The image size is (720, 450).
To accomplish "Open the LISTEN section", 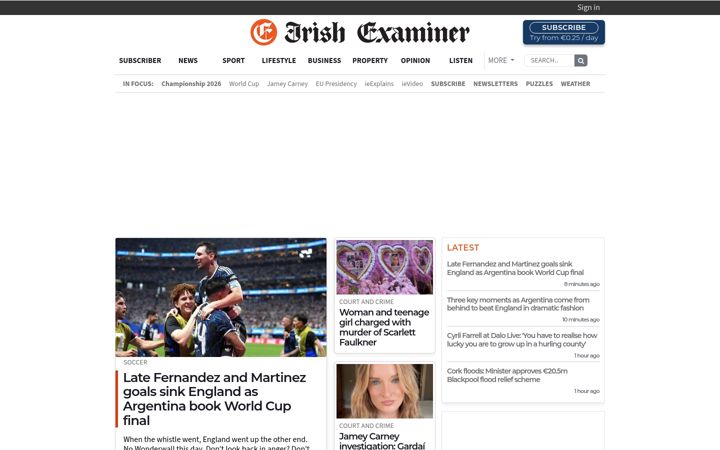I will [x=461, y=61].
